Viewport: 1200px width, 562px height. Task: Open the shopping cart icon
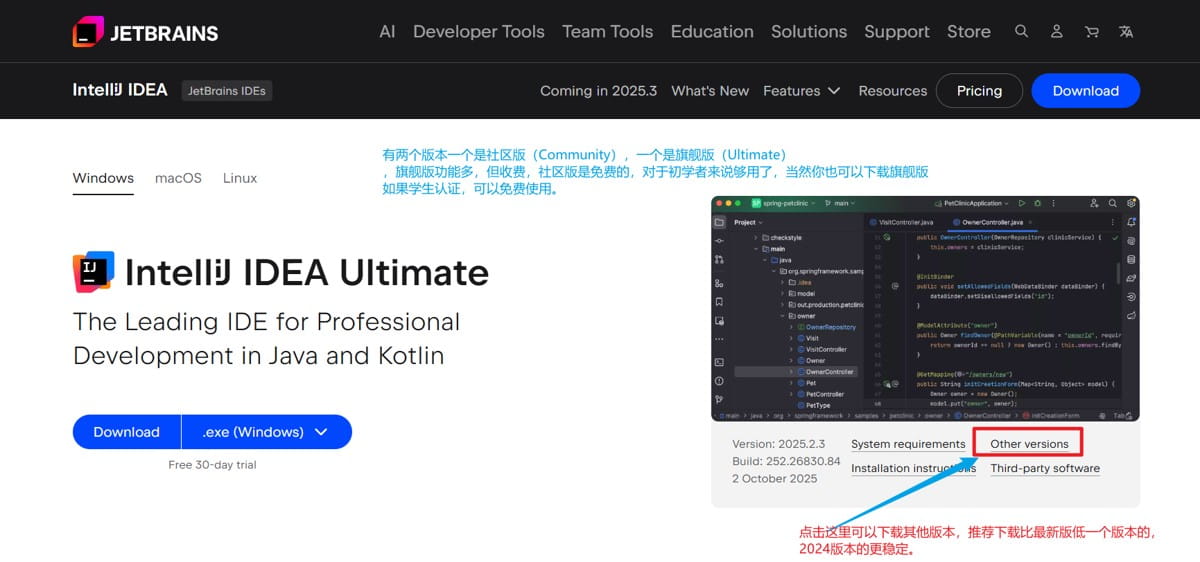click(1091, 32)
